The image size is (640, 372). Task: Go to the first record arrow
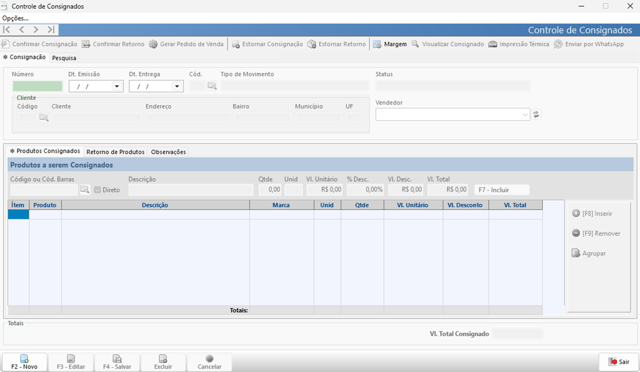7,29
